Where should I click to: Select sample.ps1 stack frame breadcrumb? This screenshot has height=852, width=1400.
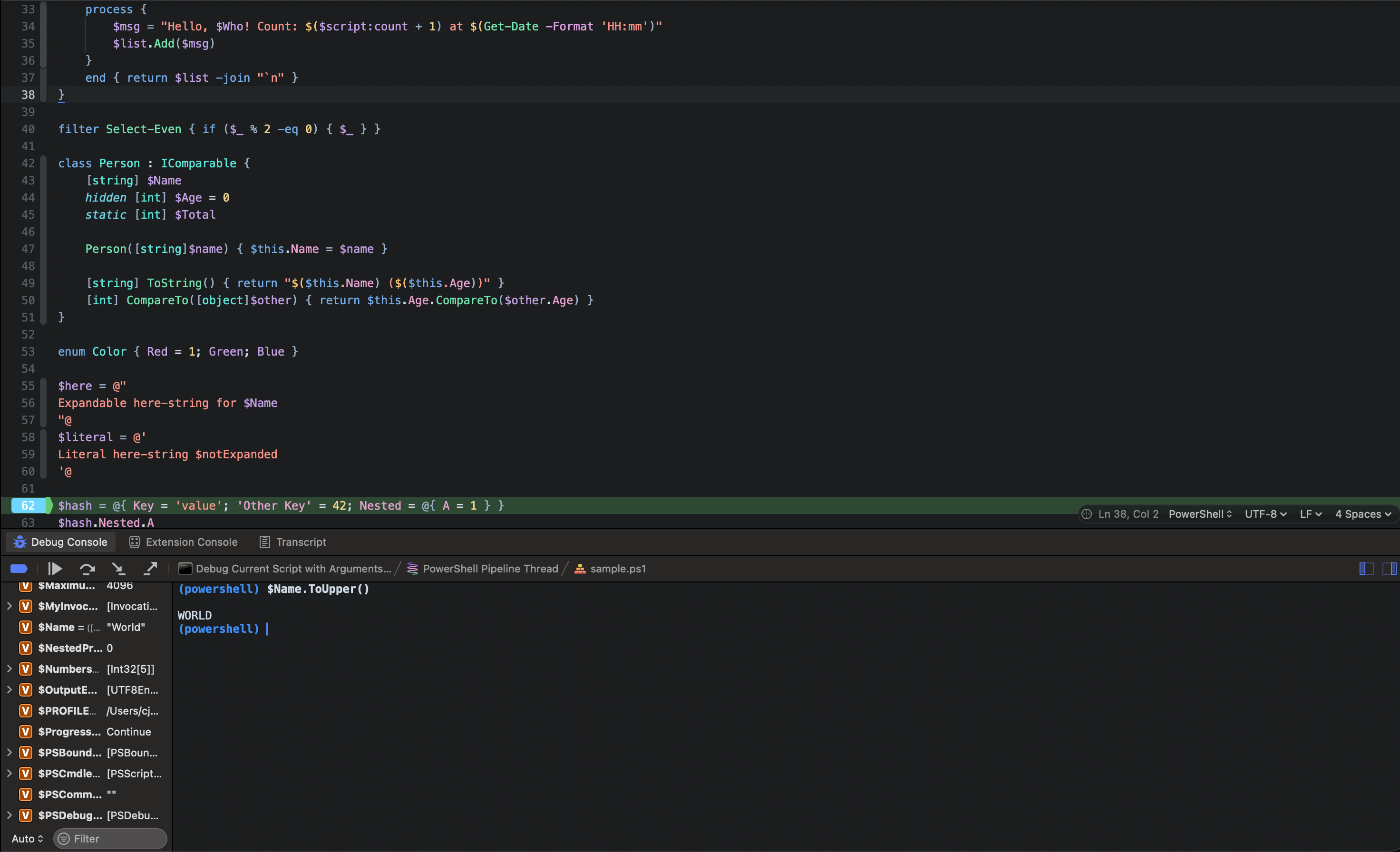tap(610, 569)
